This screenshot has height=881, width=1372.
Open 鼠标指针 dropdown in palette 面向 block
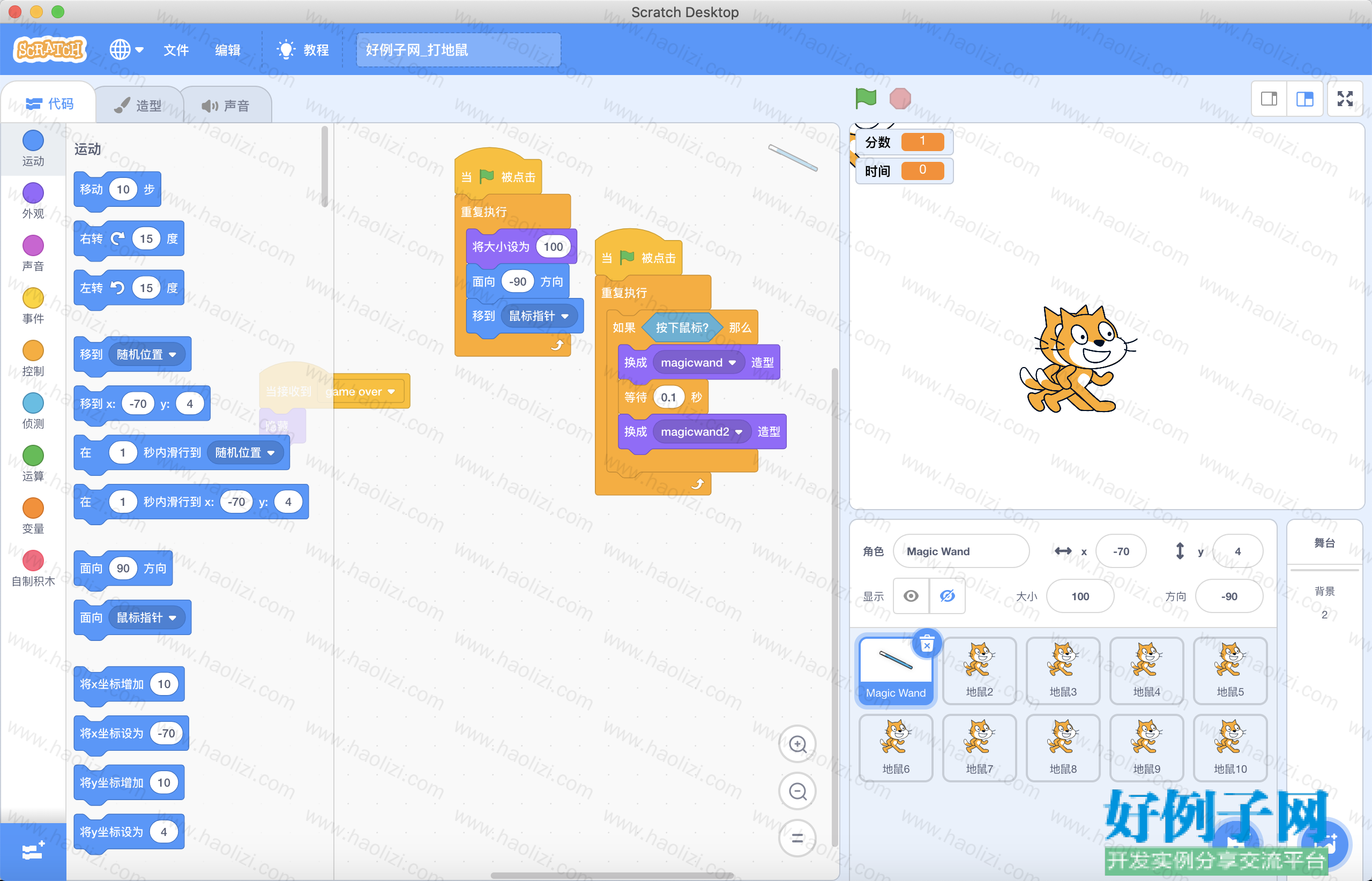coord(146,618)
